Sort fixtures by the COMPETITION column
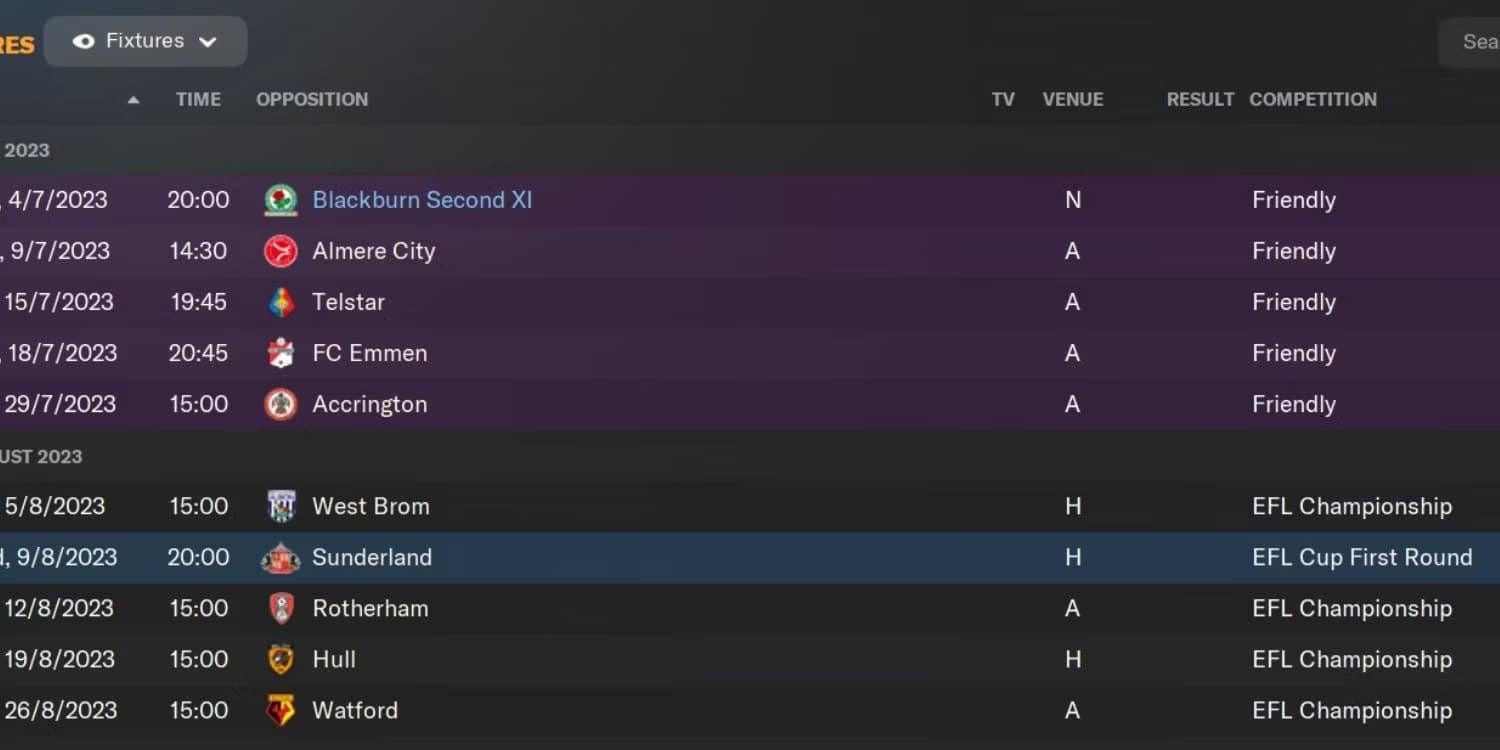The image size is (1500, 750). point(1313,99)
